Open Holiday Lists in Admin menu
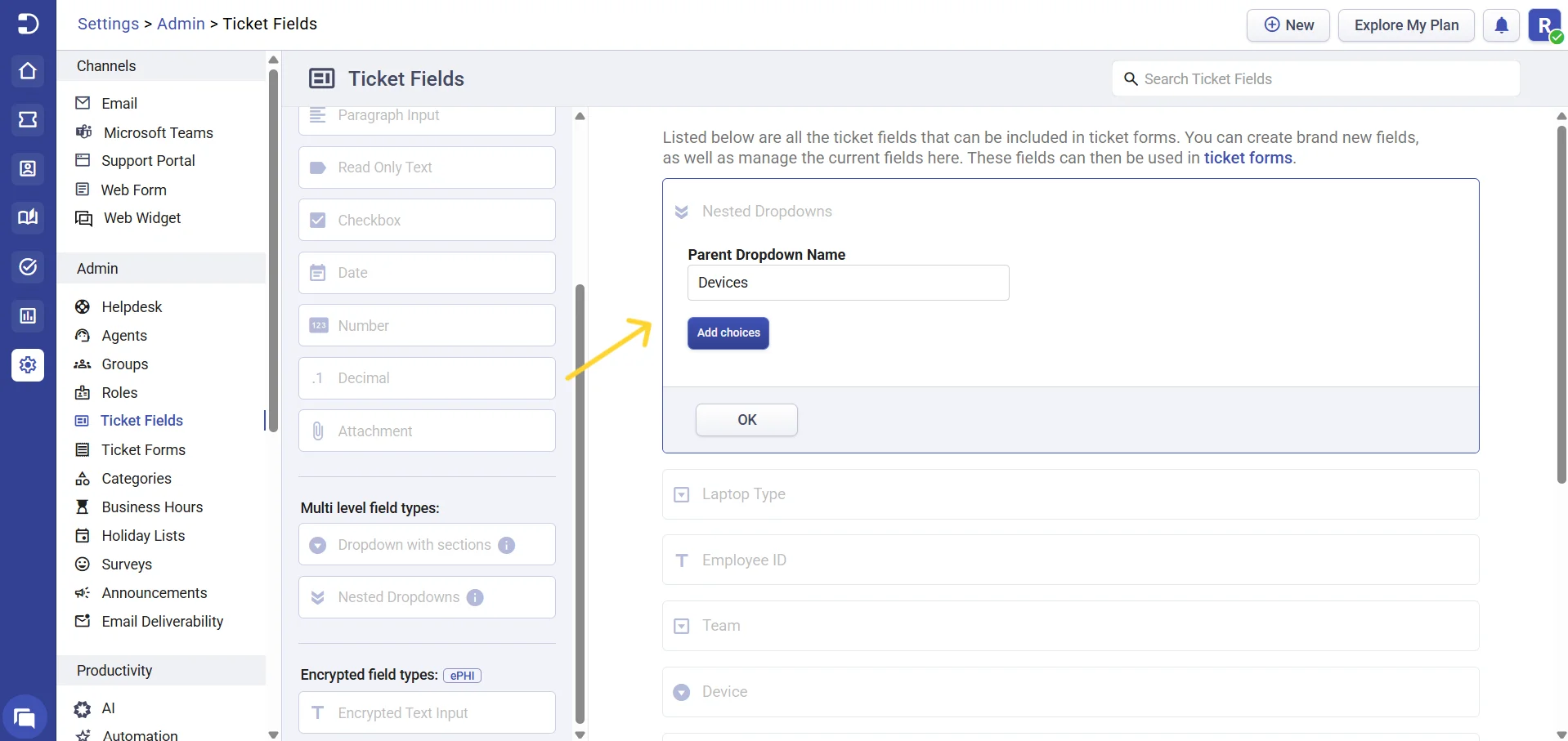Image resolution: width=1568 pixels, height=741 pixels. 143,535
